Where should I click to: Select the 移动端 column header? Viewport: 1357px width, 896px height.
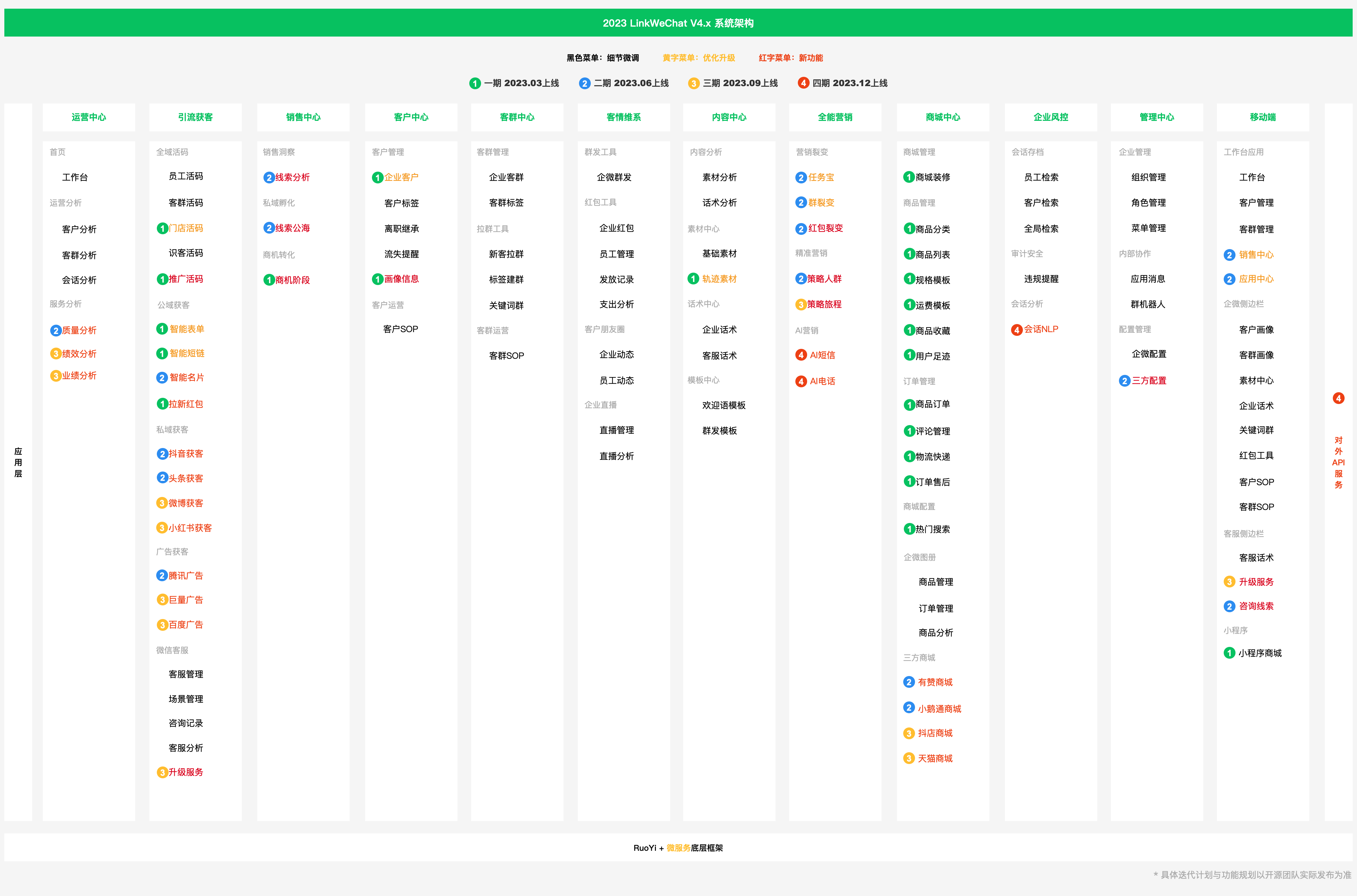(x=1262, y=117)
